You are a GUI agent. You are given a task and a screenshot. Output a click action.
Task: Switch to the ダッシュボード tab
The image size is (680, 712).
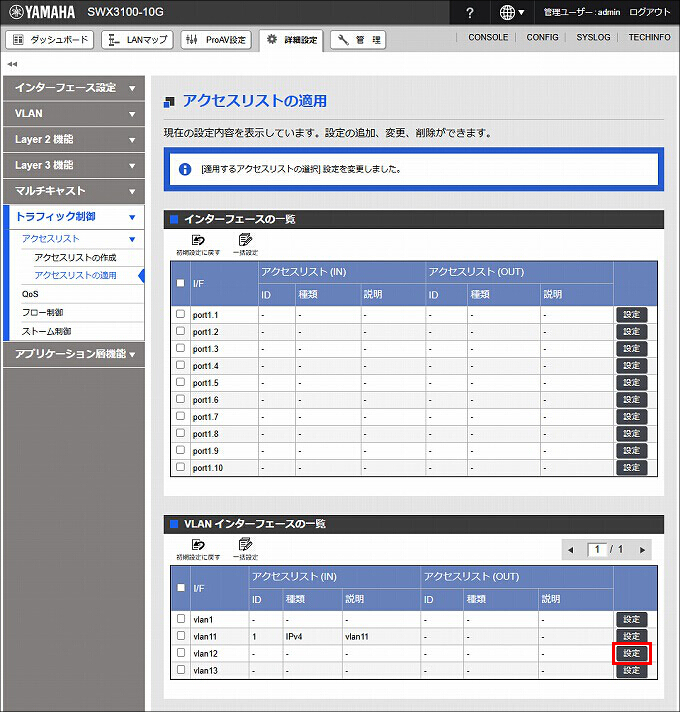coord(51,40)
